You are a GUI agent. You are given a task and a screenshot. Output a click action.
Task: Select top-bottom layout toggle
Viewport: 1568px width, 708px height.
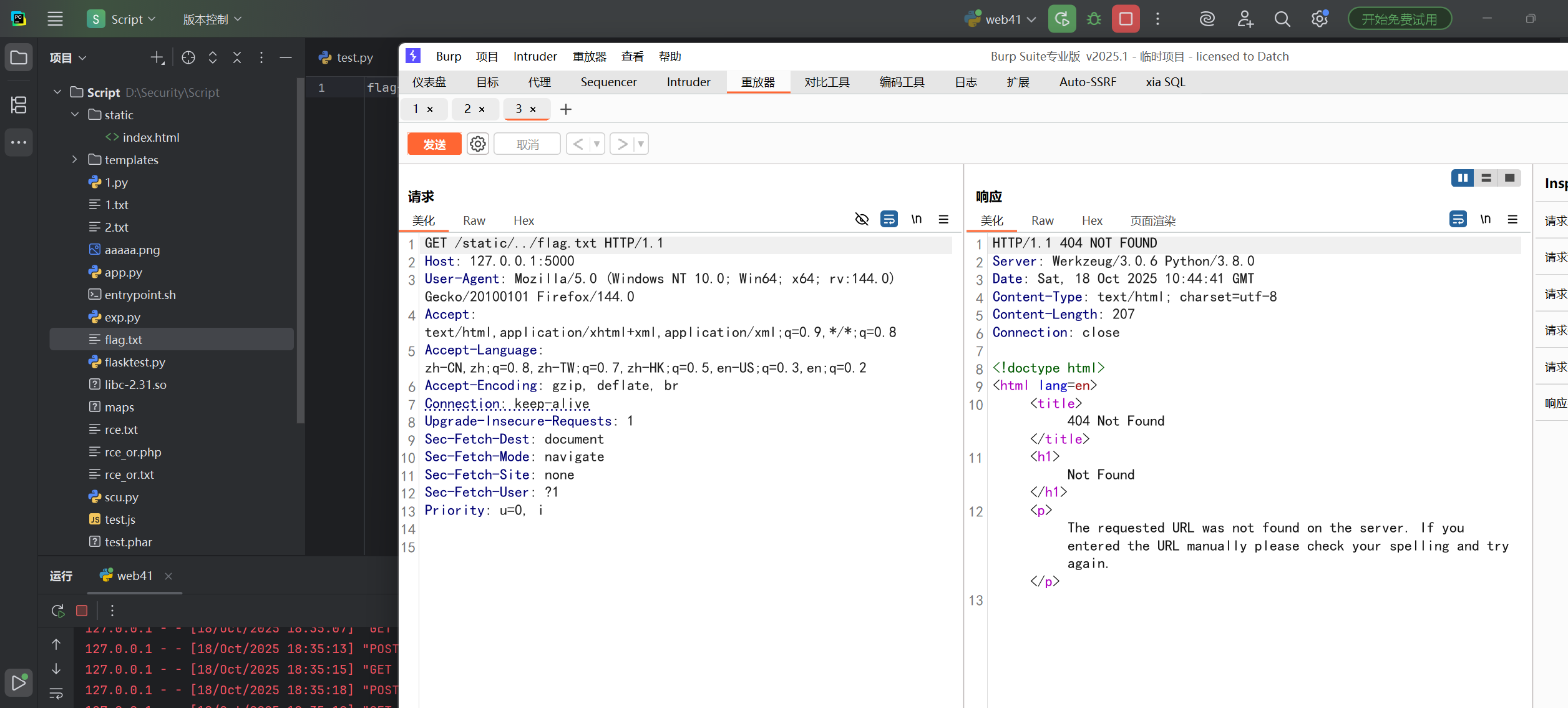(1486, 178)
